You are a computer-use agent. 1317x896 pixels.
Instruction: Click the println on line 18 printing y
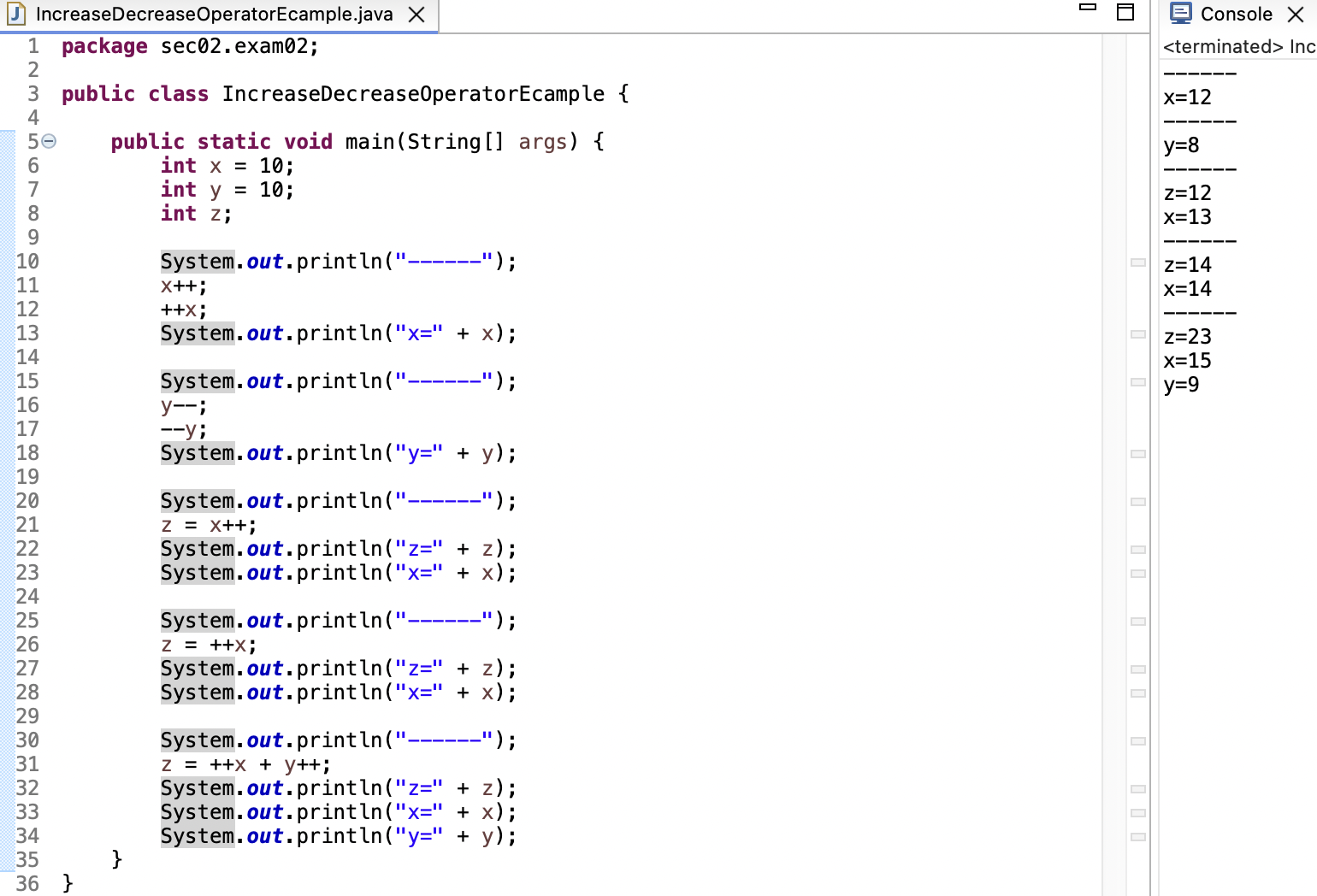339,453
